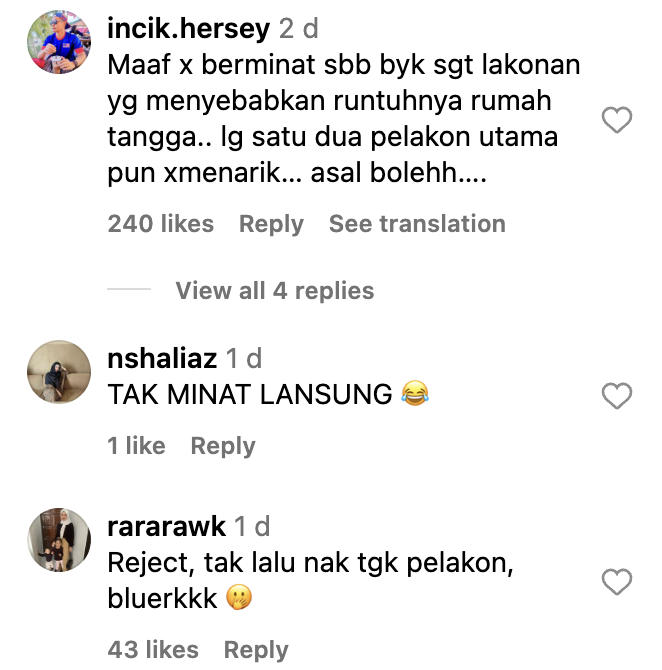The width and height of the screenshot is (662, 670).
Task: Reply to nshaliaz's comment
Action: pyautogui.click(x=223, y=447)
